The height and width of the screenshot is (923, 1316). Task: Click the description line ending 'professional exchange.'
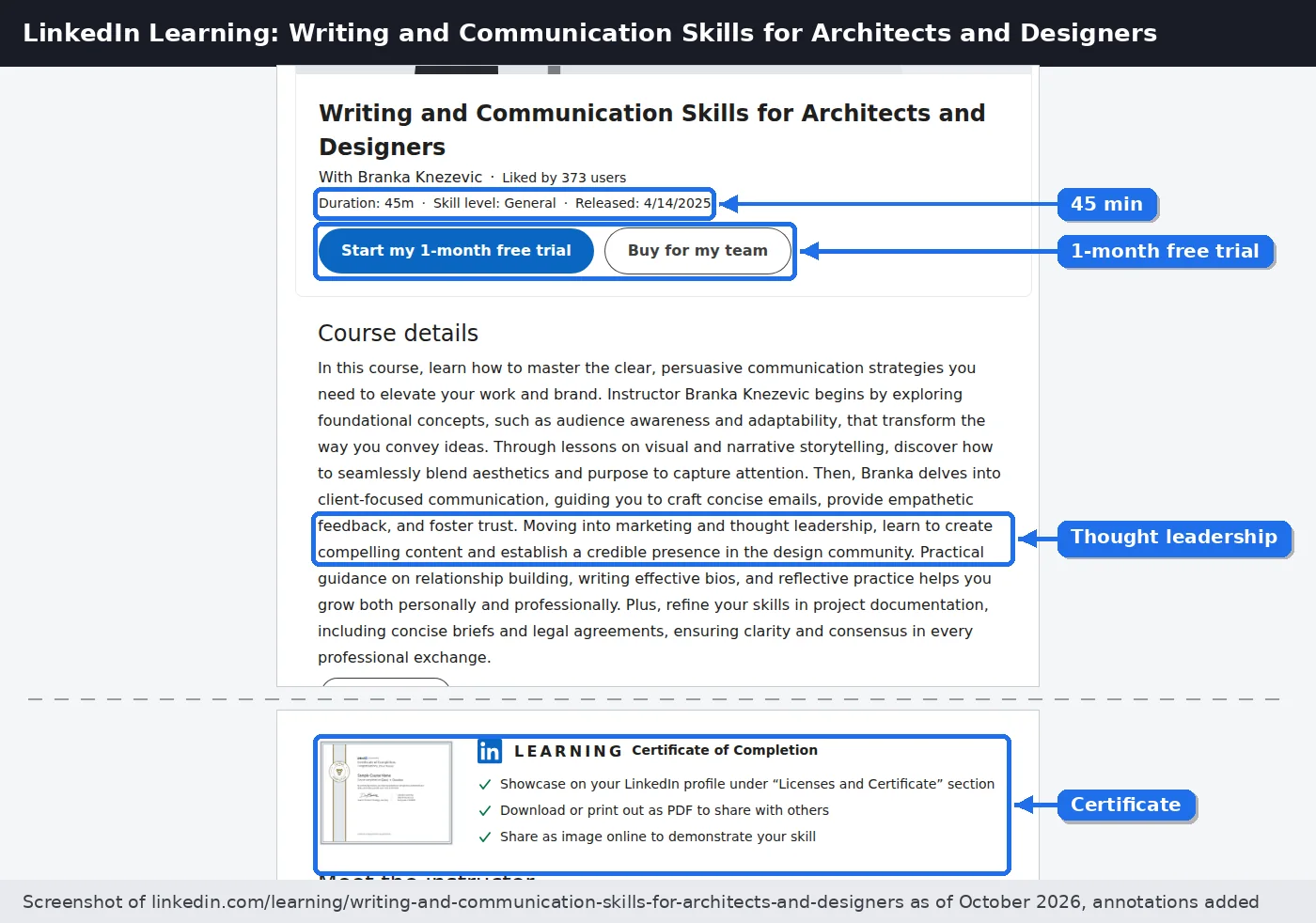[404, 658]
